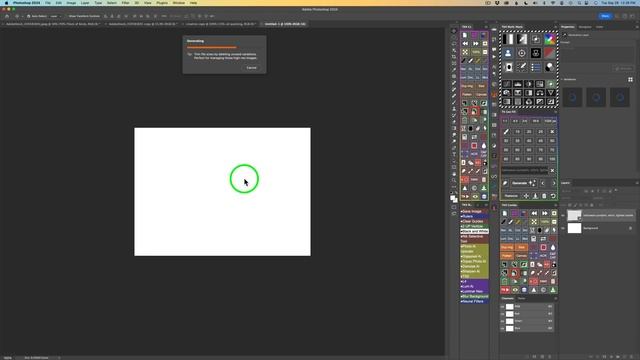Toggle visibility of Red channel
Viewport: 640px width, 360px height.
coord(502,314)
